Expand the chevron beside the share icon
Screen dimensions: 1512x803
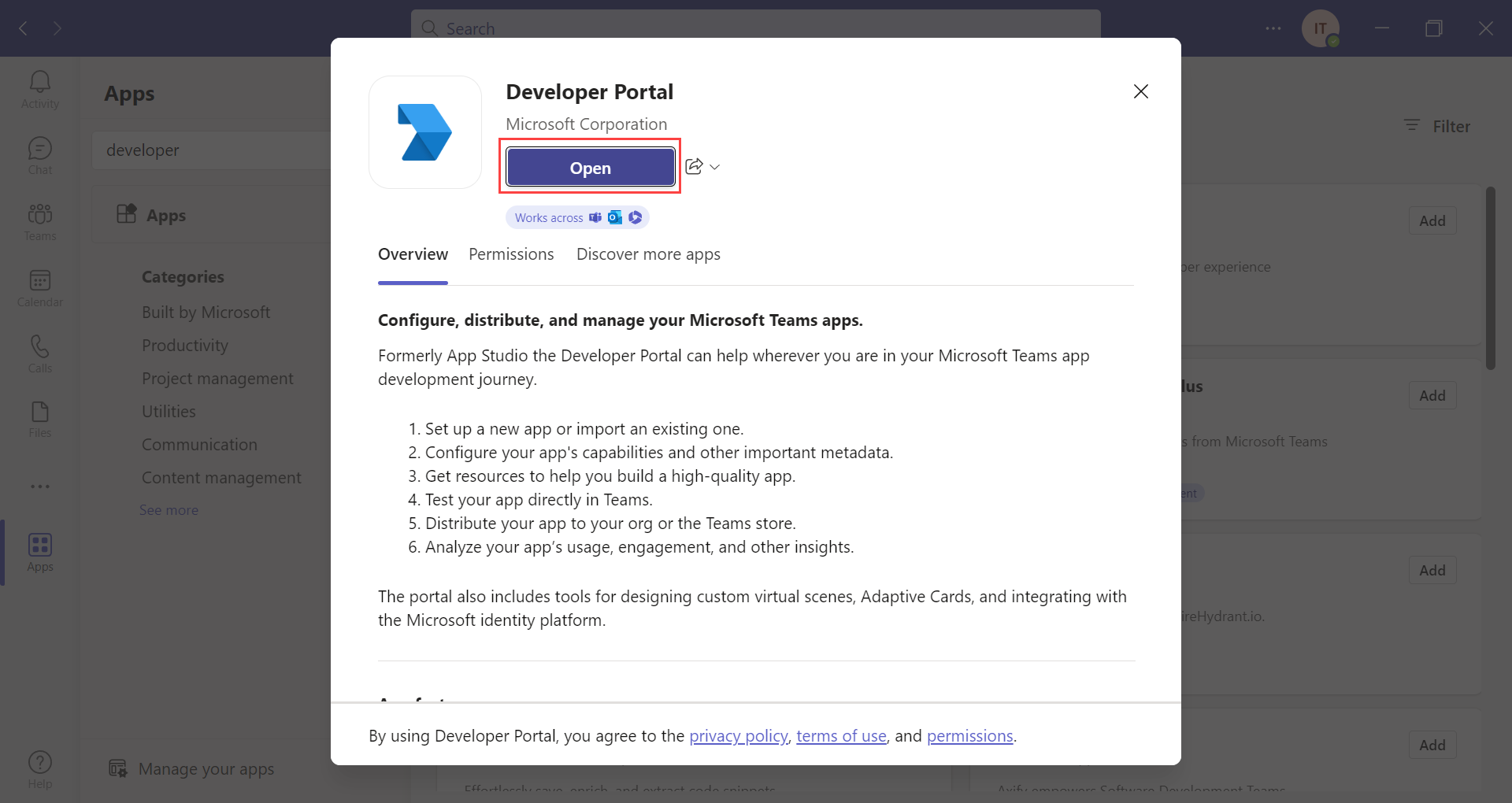click(x=714, y=166)
